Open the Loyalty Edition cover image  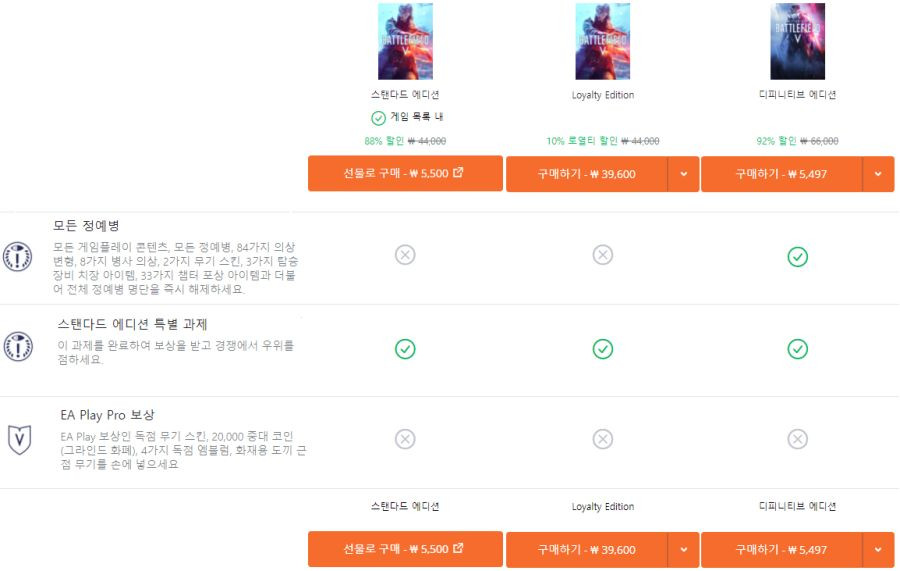[x=603, y=41]
